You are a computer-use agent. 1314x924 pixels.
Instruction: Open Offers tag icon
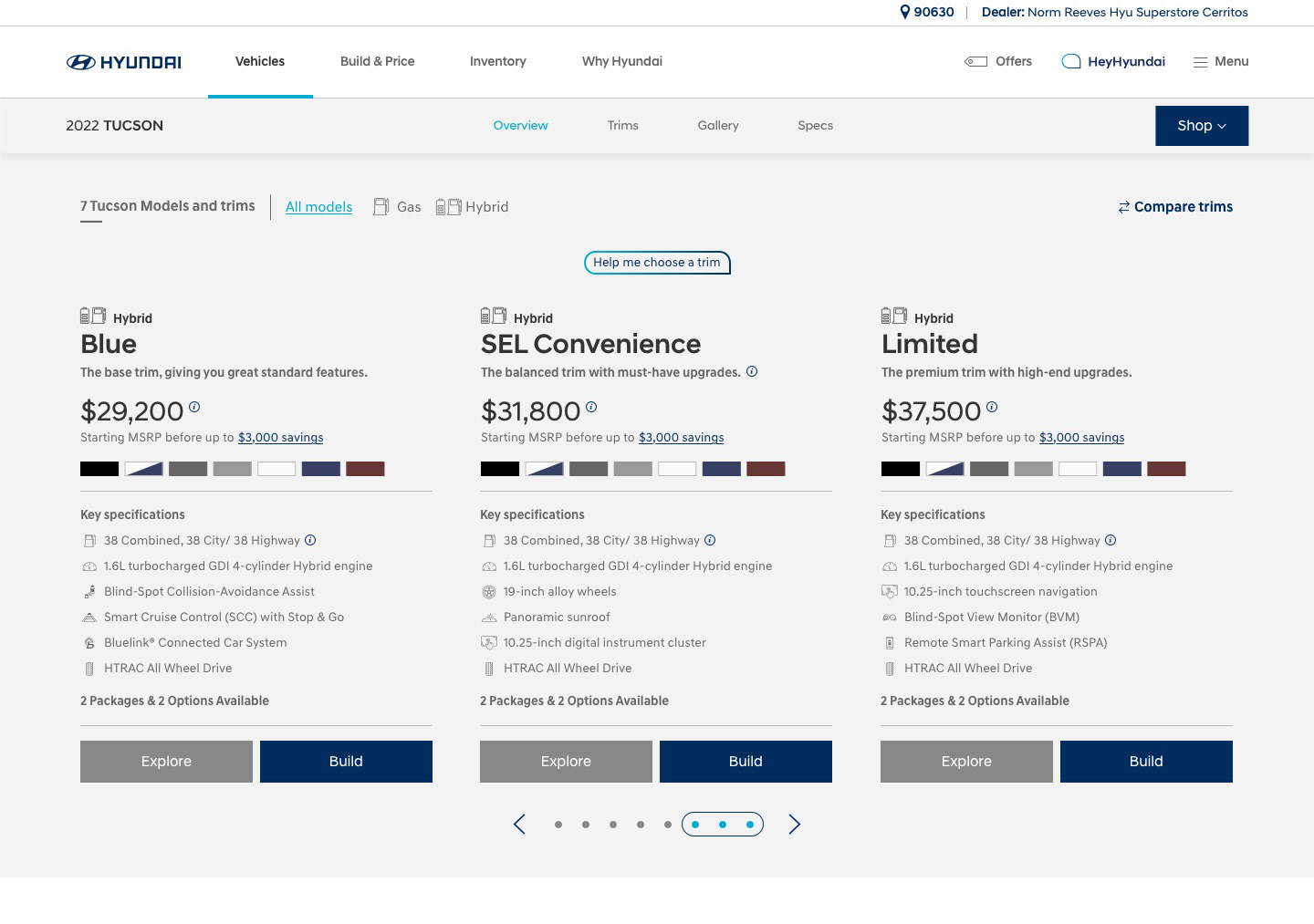[975, 61]
